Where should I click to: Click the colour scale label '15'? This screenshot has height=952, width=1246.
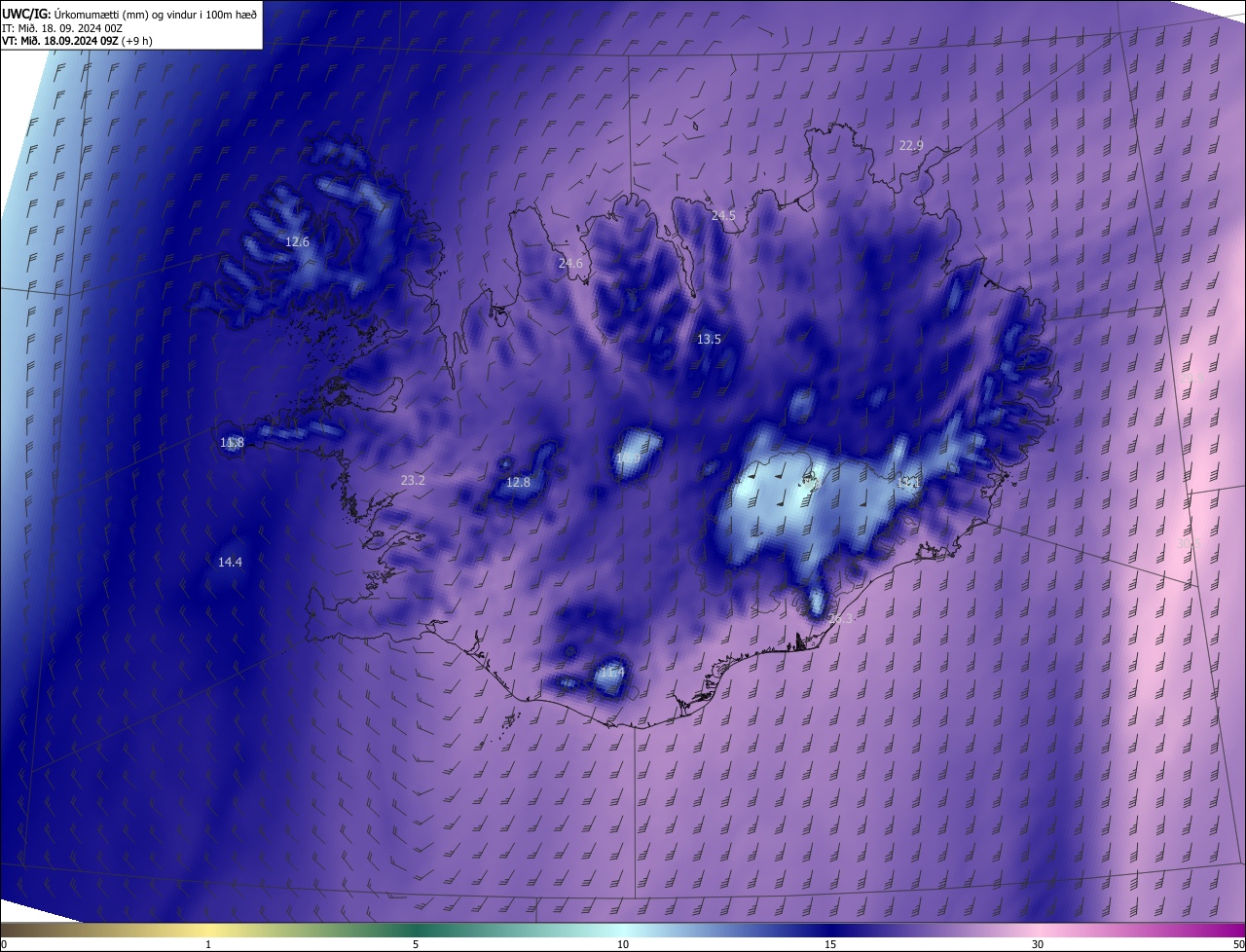coord(830,944)
